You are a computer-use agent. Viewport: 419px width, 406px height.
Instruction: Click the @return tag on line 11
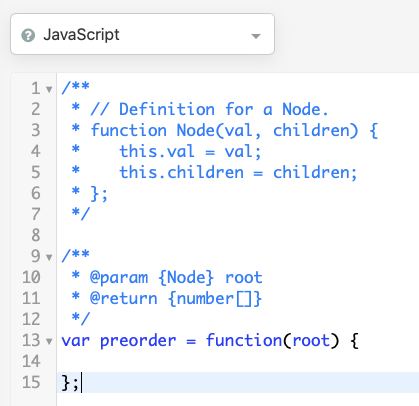point(123,299)
